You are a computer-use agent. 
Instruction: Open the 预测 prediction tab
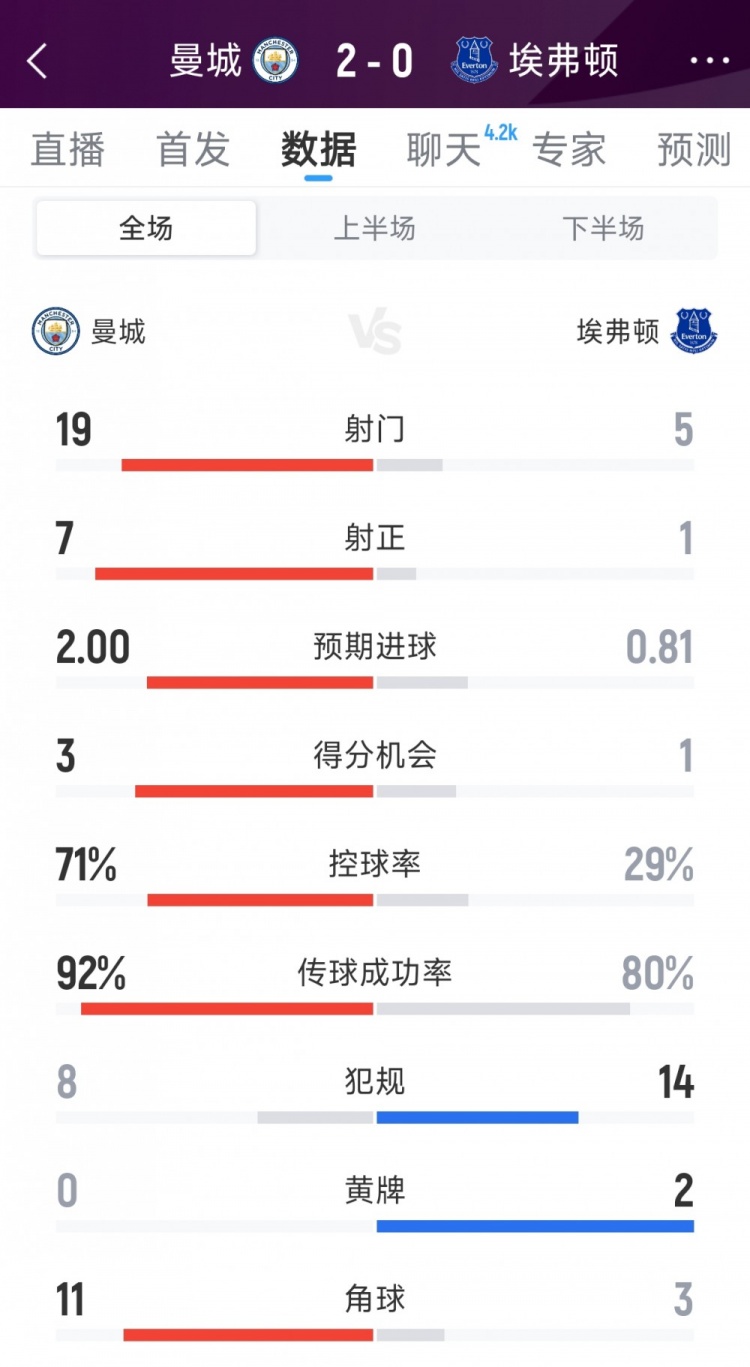694,150
